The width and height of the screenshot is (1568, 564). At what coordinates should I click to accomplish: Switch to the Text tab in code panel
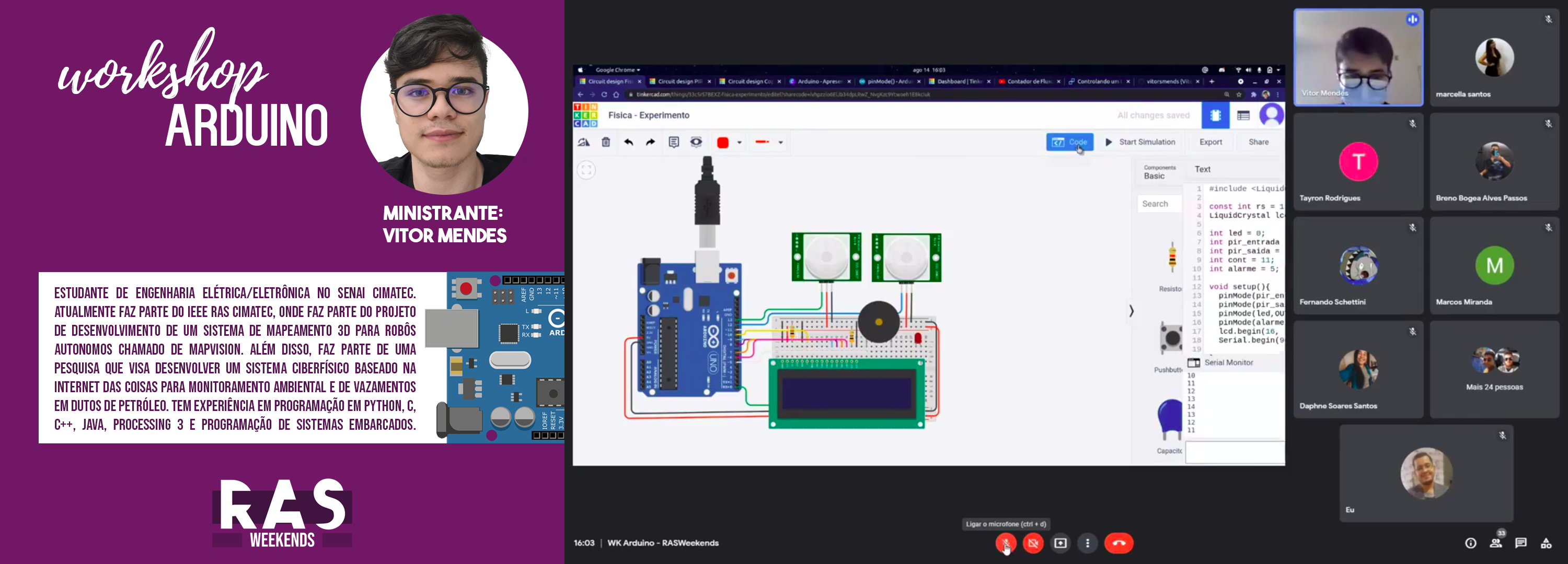click(x=1202, y=169)
